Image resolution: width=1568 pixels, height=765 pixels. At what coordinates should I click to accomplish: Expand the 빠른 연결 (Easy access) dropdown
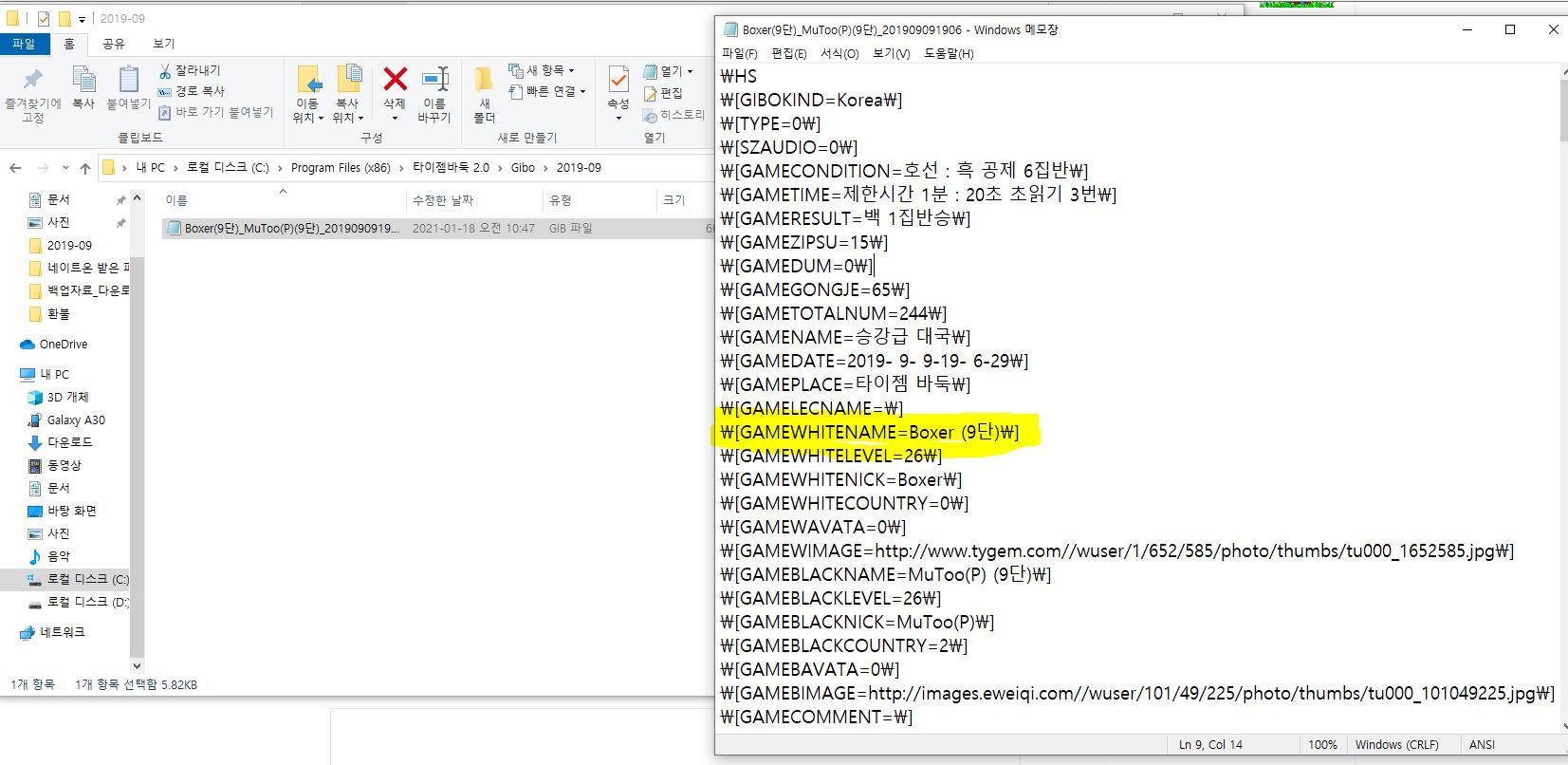coord(548,91)
